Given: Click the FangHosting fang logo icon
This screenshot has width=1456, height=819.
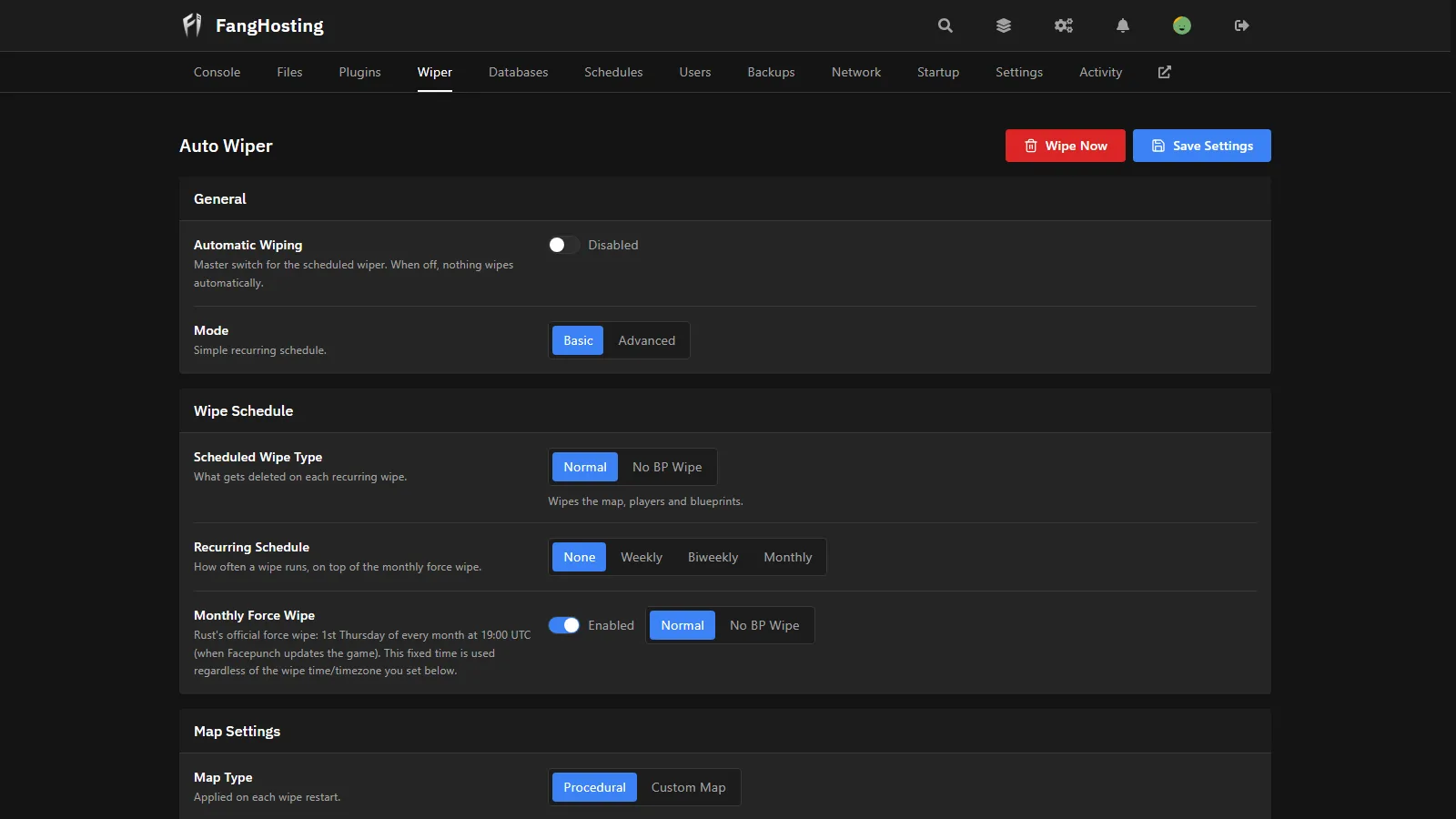Looking at the screenshot, I should coord(192,25).
